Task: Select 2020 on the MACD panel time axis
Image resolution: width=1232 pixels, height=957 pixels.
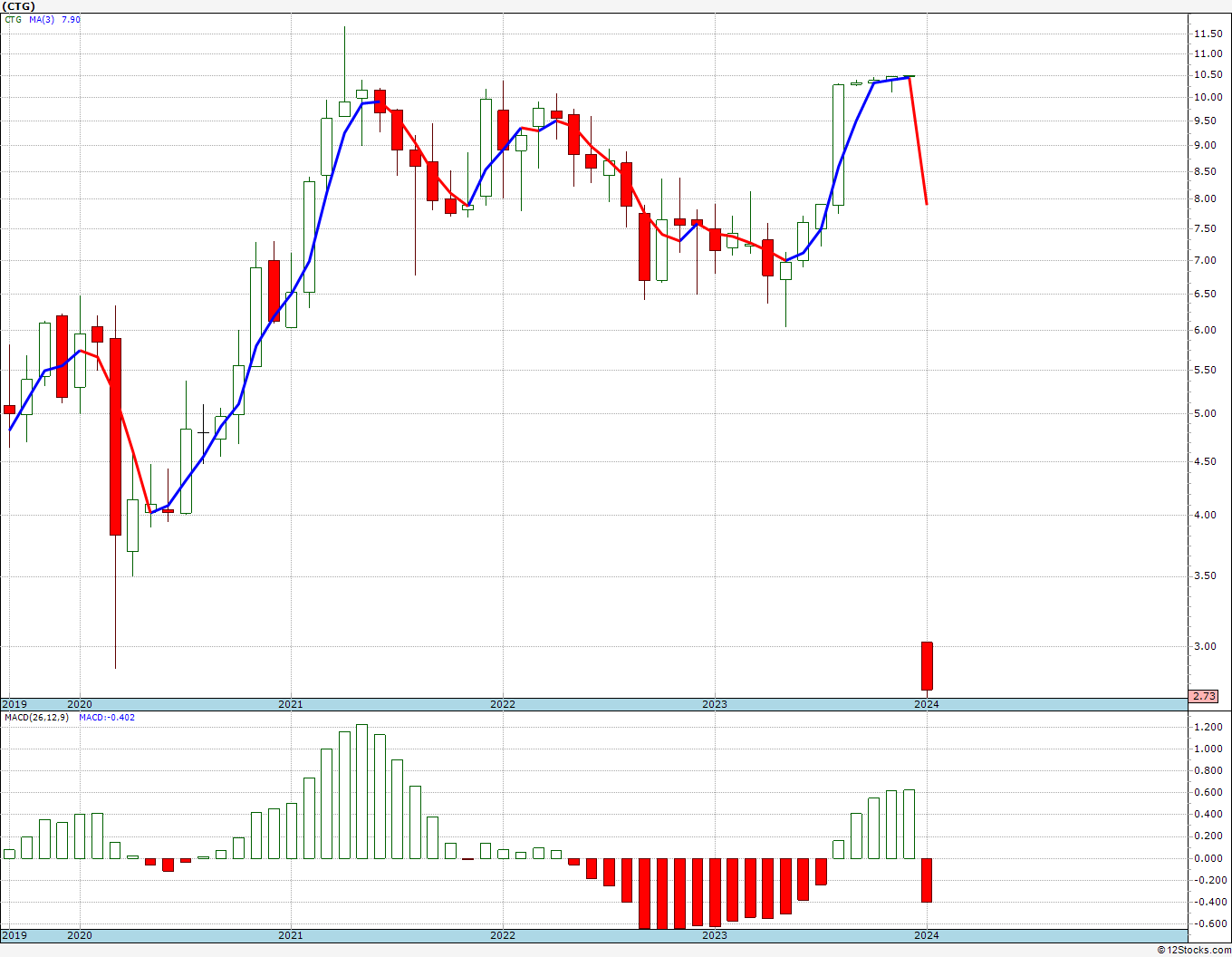Action: 80,935
